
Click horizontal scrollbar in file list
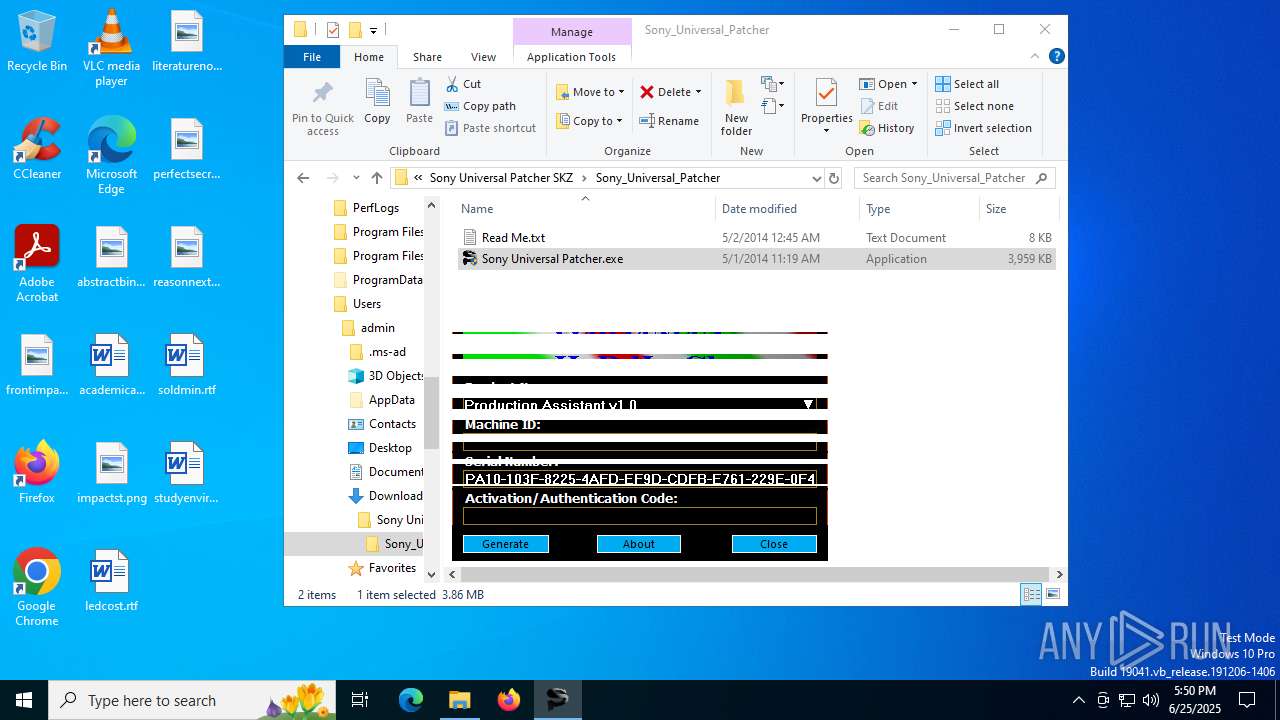pos(755,574)
